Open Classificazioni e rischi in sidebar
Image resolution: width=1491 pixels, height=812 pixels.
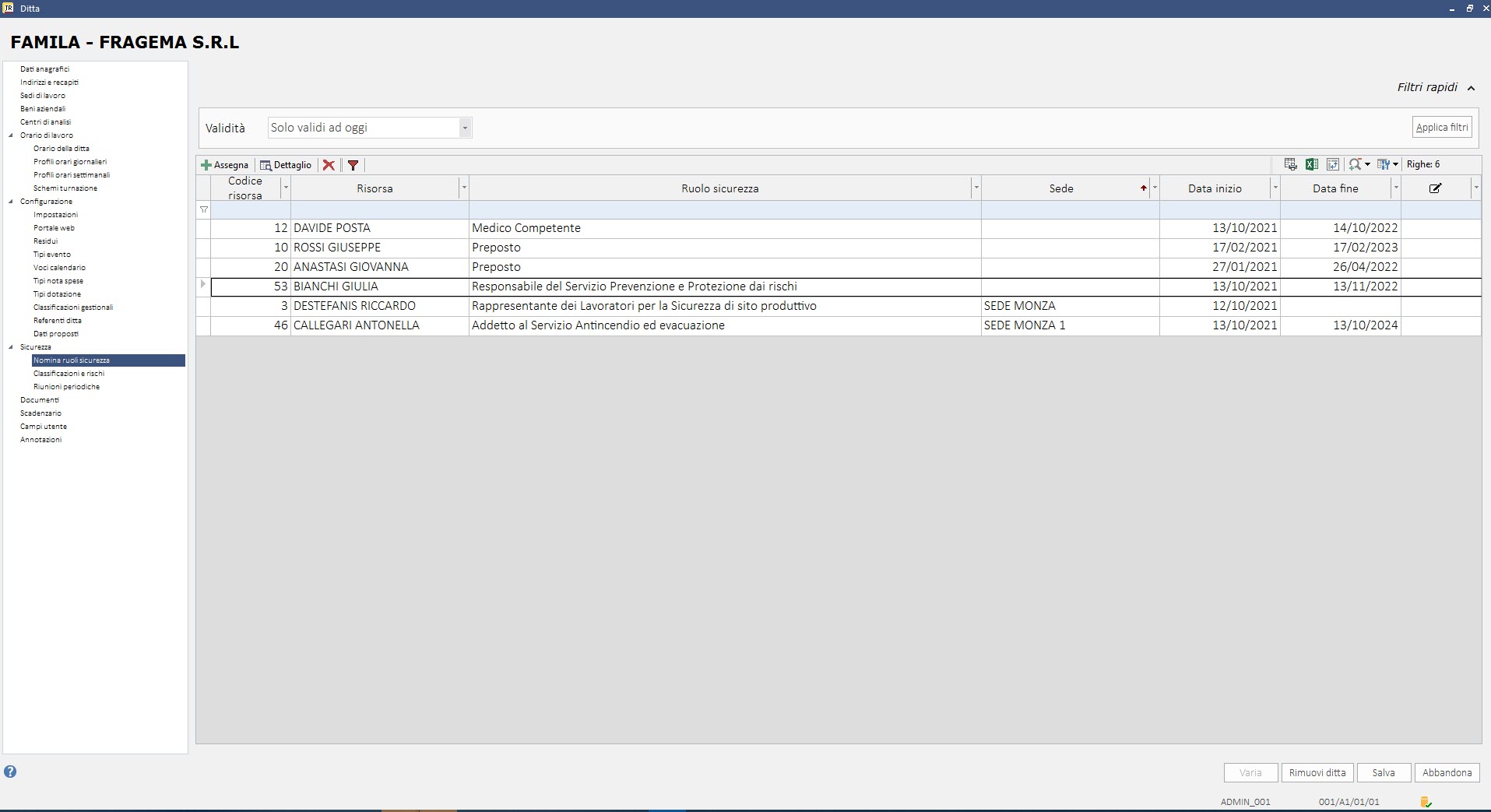click(69, 374)
